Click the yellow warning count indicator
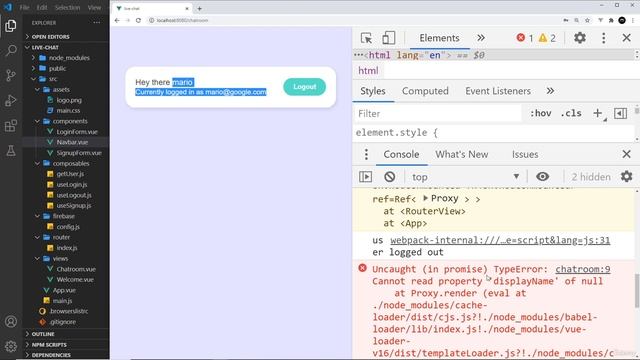The width and height of the screenshot is (640, 360). tap(547, 38)
